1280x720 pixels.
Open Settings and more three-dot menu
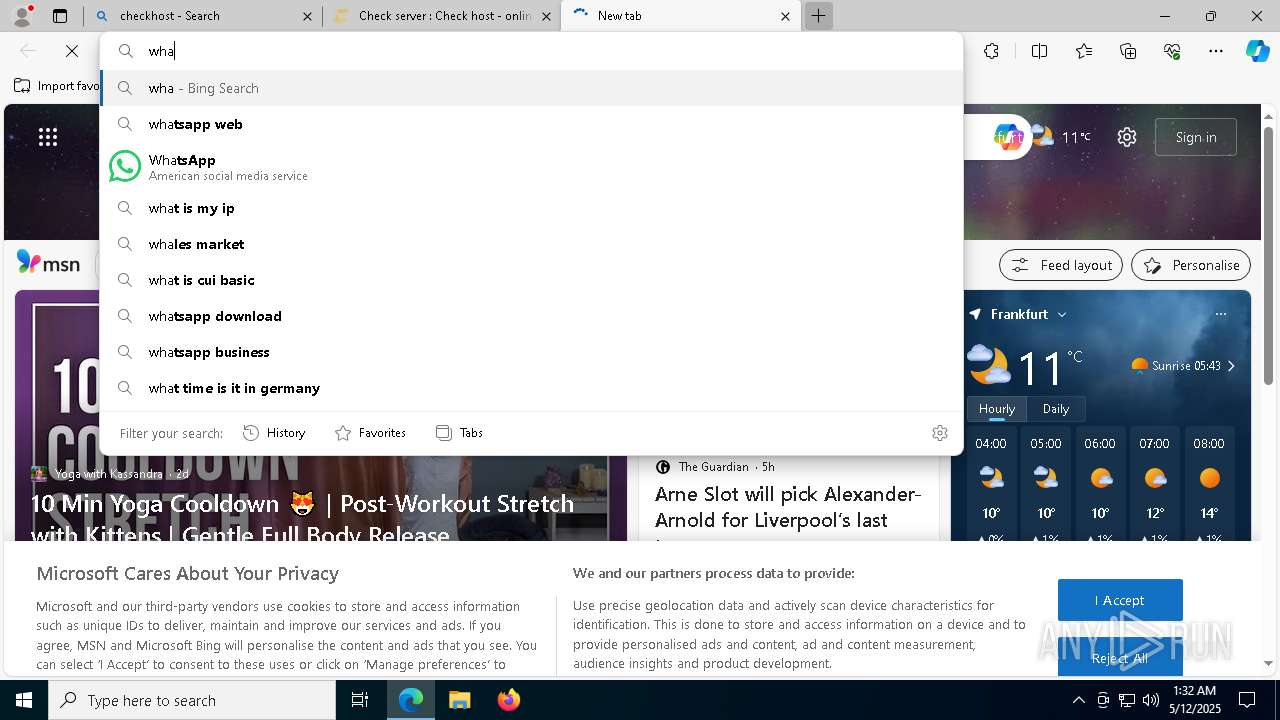coord(1216,51)
